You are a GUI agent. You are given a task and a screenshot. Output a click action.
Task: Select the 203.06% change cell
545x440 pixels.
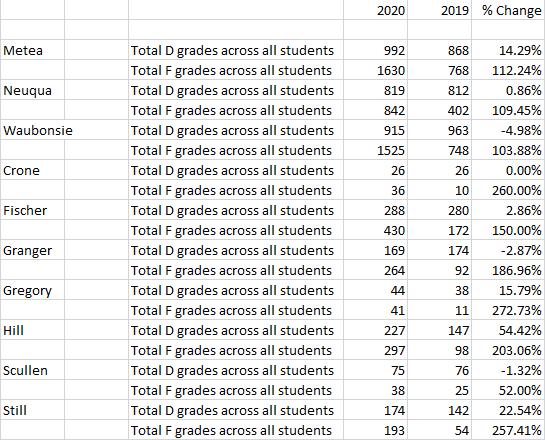[509, 350]
